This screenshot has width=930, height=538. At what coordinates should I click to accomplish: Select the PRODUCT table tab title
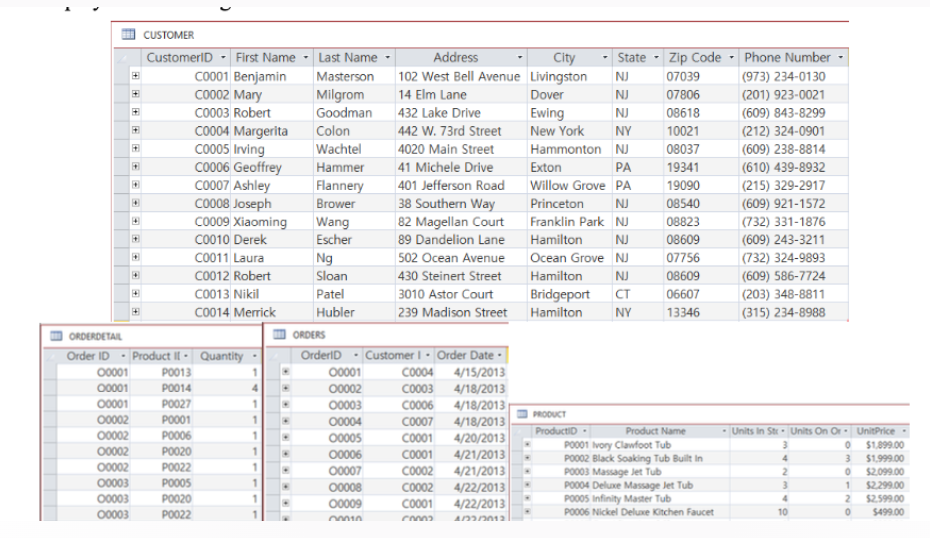(x=549, y=414)
